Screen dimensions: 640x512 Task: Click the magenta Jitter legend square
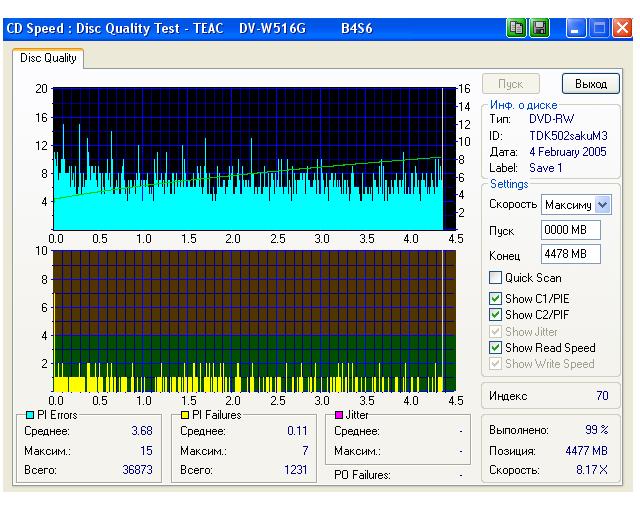click(339, 414)
